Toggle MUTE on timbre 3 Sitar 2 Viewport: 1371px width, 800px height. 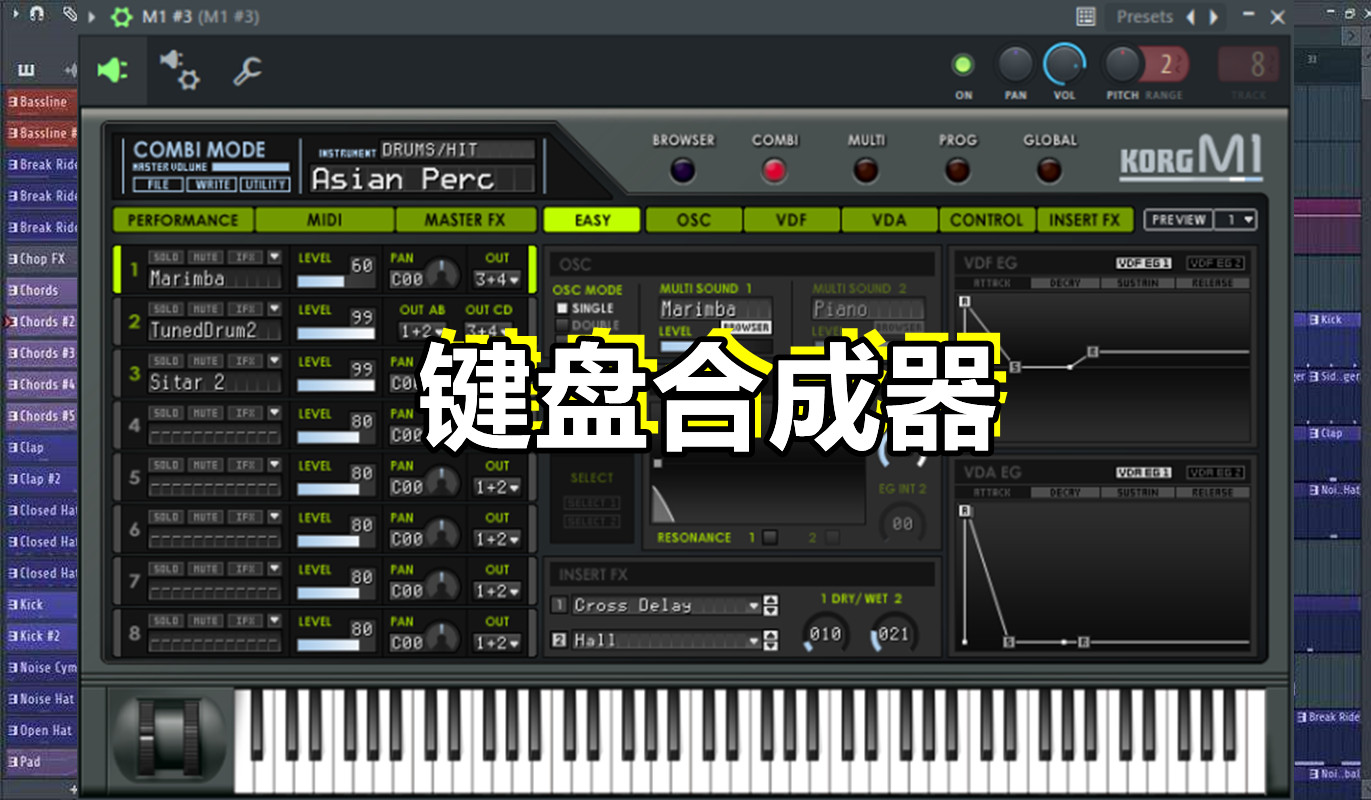[206, 361]
